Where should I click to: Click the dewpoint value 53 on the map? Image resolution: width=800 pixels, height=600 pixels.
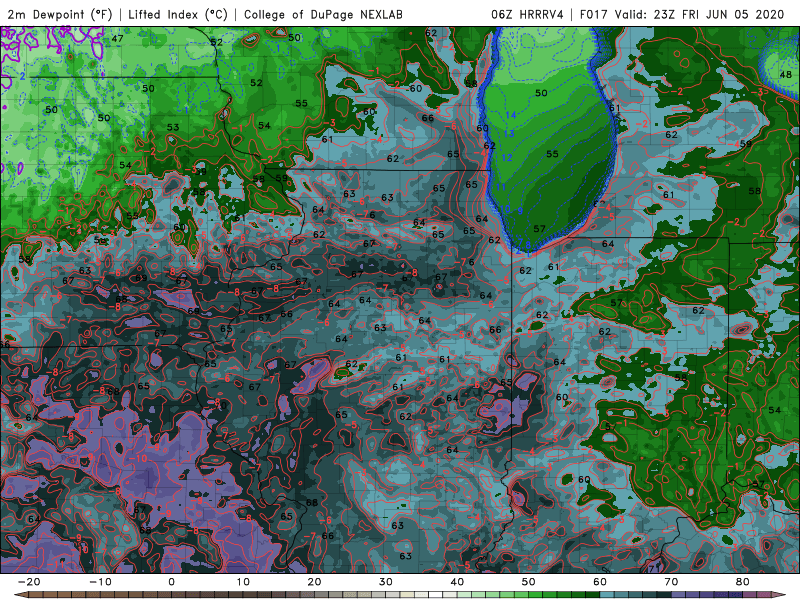[x=173, y=127]
